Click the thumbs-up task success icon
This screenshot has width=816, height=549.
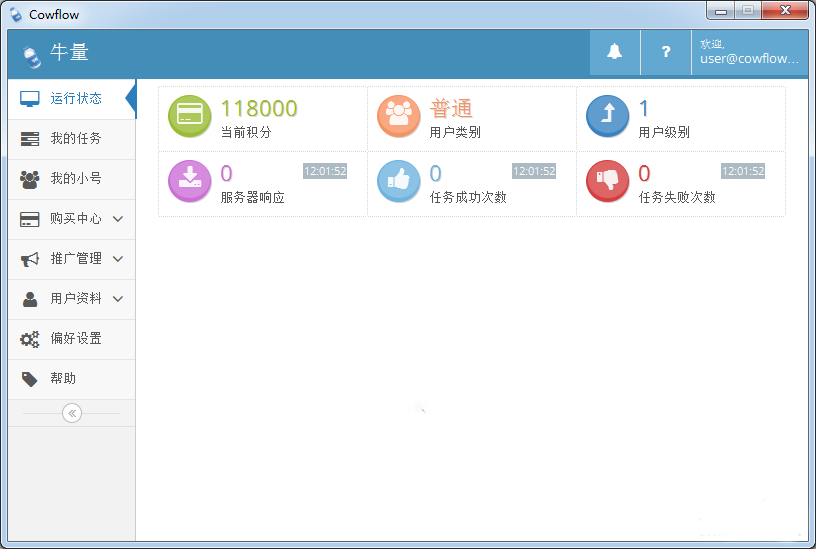pyautogui.click(x=399, y=181)
